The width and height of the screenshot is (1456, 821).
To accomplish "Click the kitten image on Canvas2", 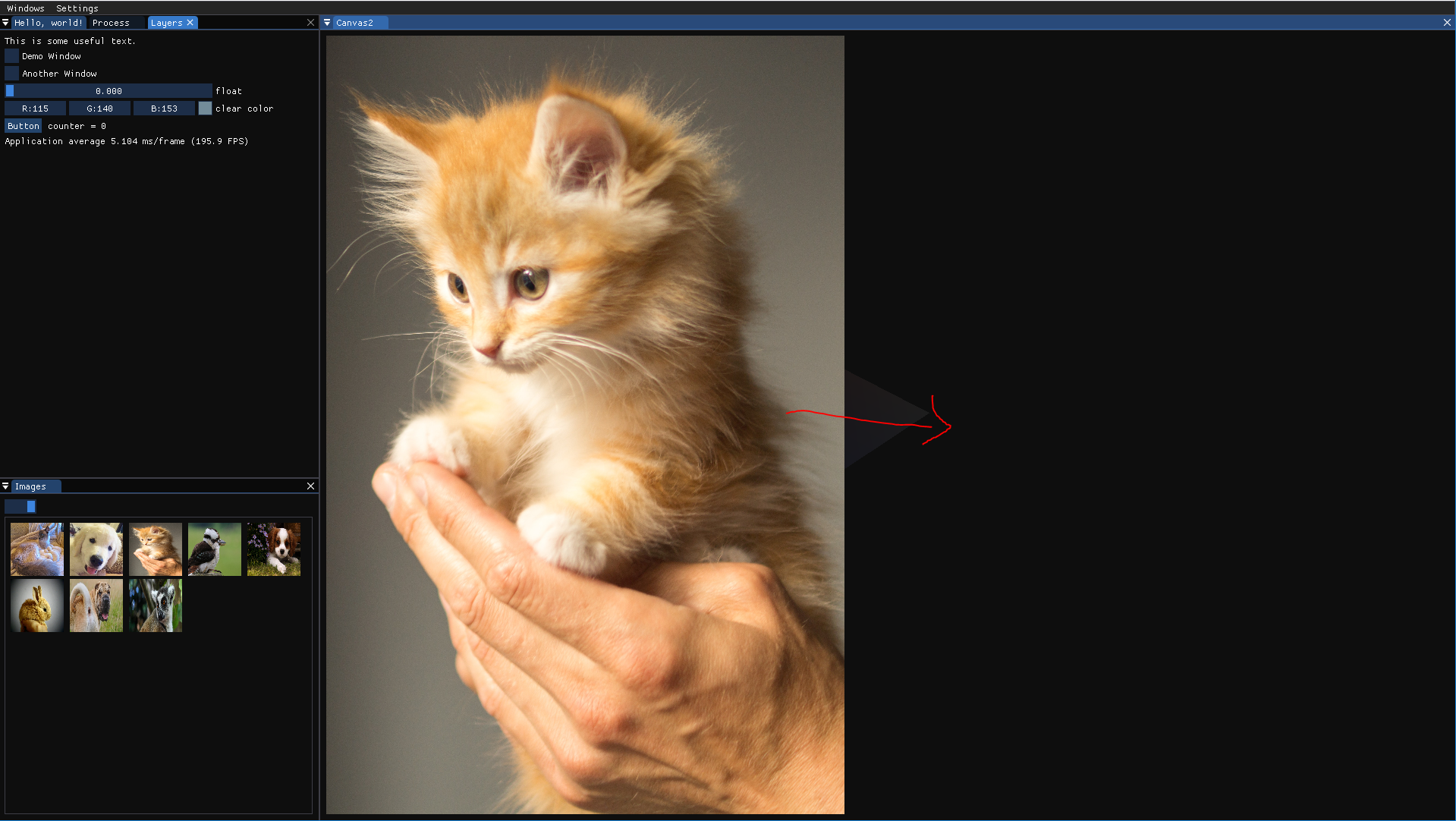I will pyautogui.click(x=585, y=425).
